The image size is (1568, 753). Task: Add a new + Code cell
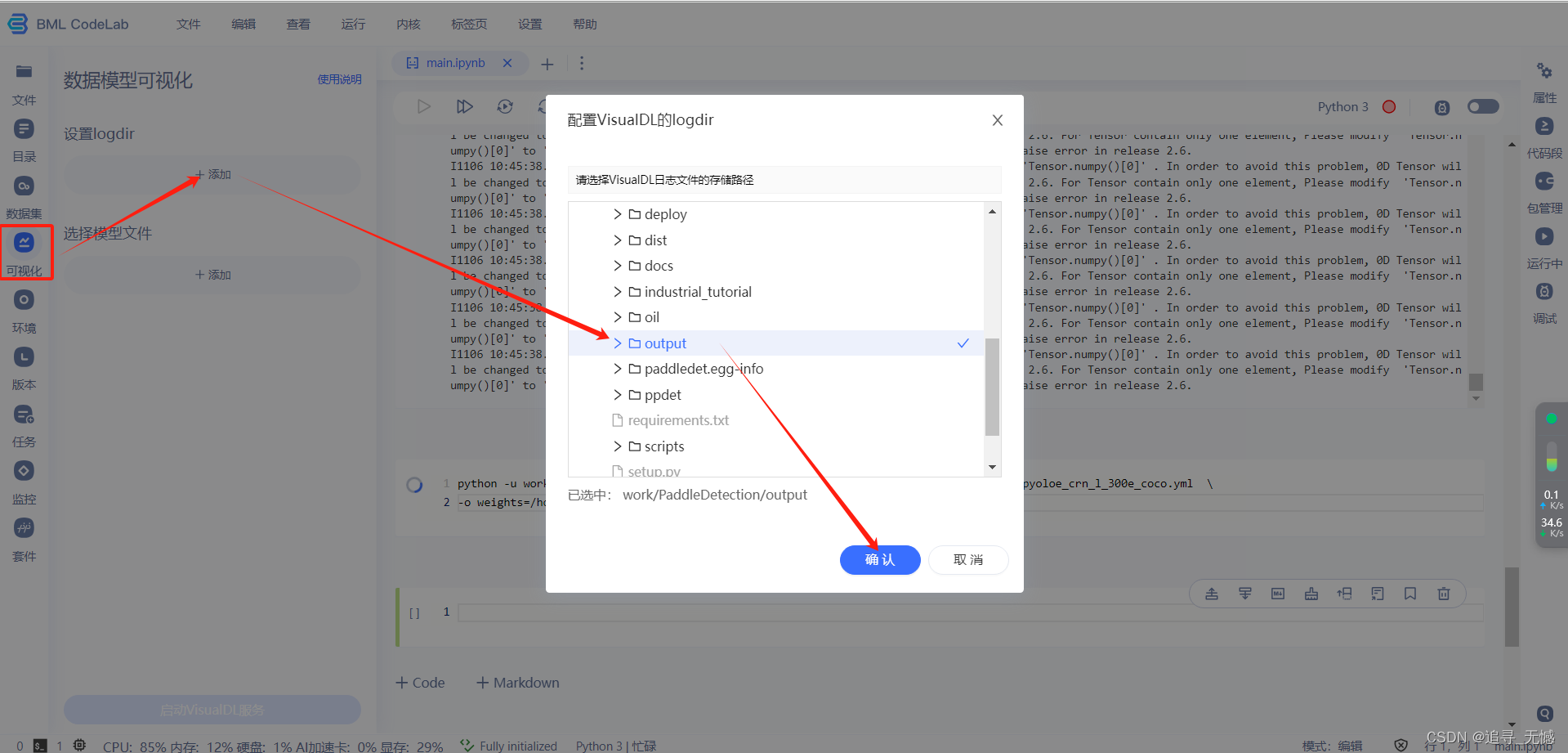point(420,683)
